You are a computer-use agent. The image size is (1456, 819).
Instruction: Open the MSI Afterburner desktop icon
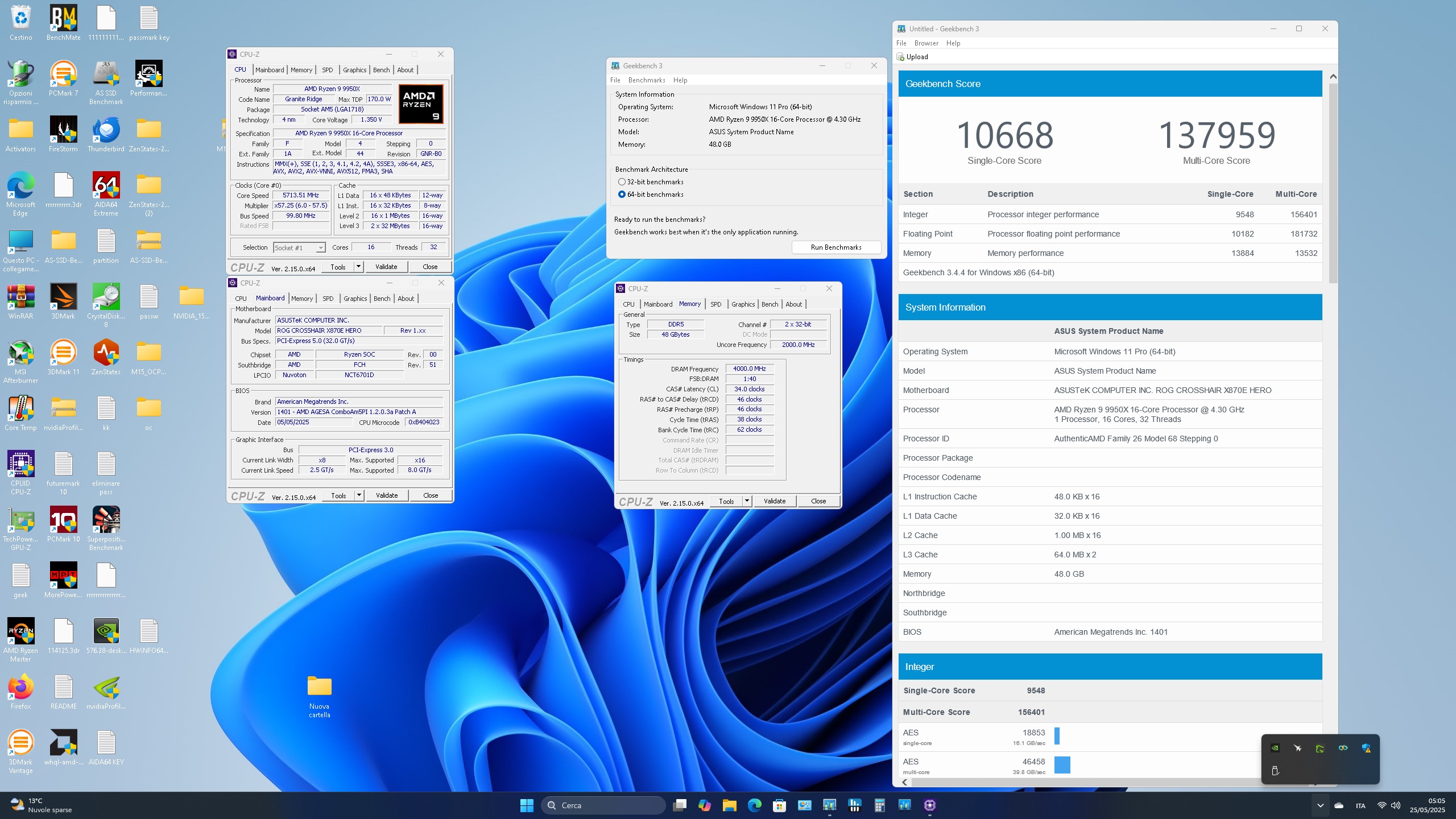20,362
